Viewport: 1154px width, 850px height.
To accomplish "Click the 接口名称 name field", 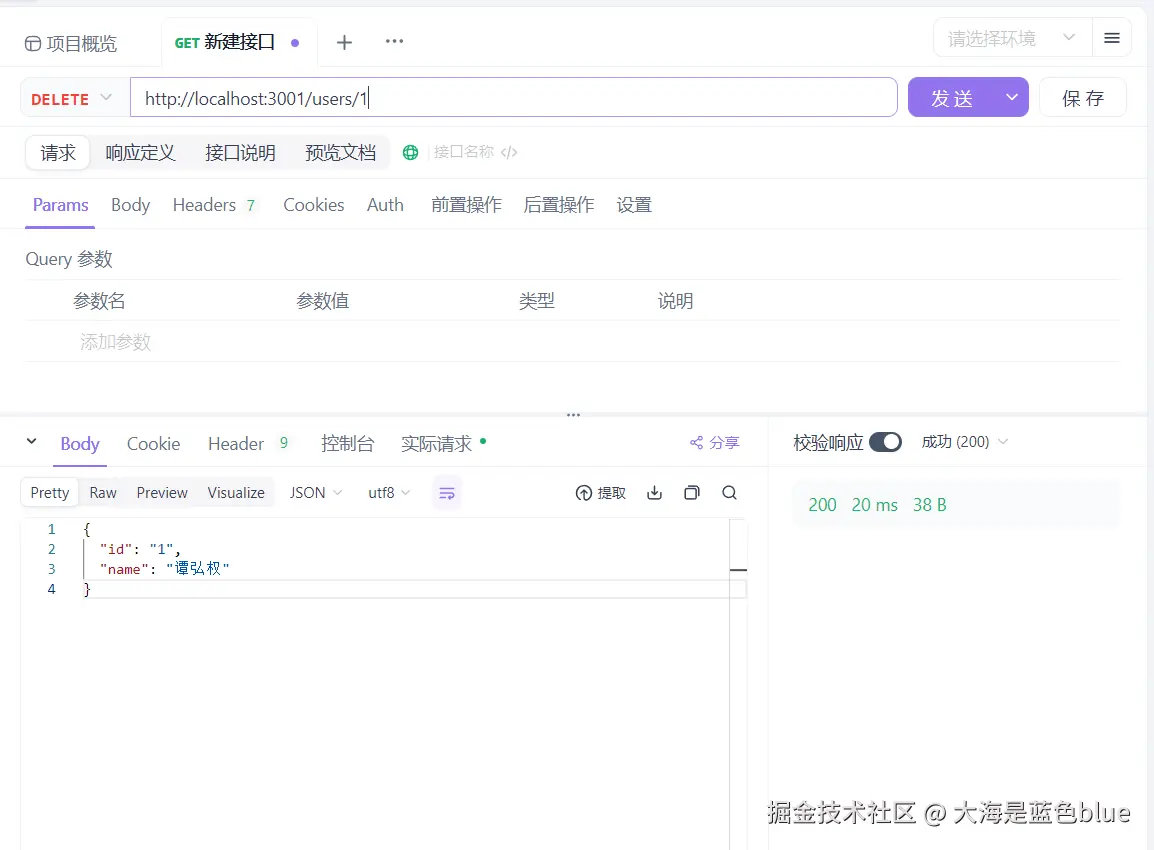I will pyautogui.click(x=464, y=152).
